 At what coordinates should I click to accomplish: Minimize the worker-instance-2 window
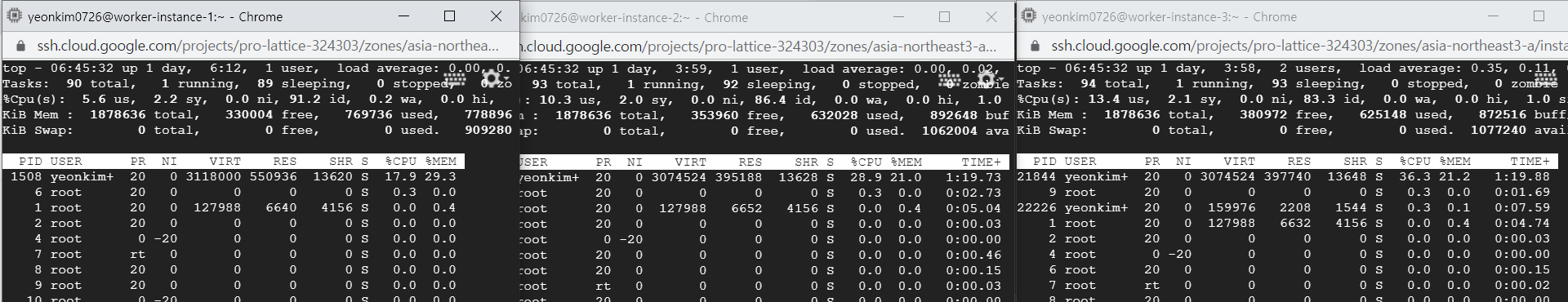coord(898,16)
